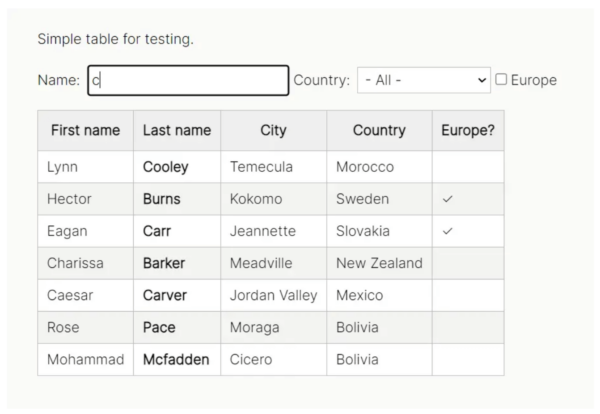Image resolution: width=600 pixels, height=414 pixels.
Task: Select Bolivia in the Mohammad Mcfadden row
Action: click(x=379, y=360)
